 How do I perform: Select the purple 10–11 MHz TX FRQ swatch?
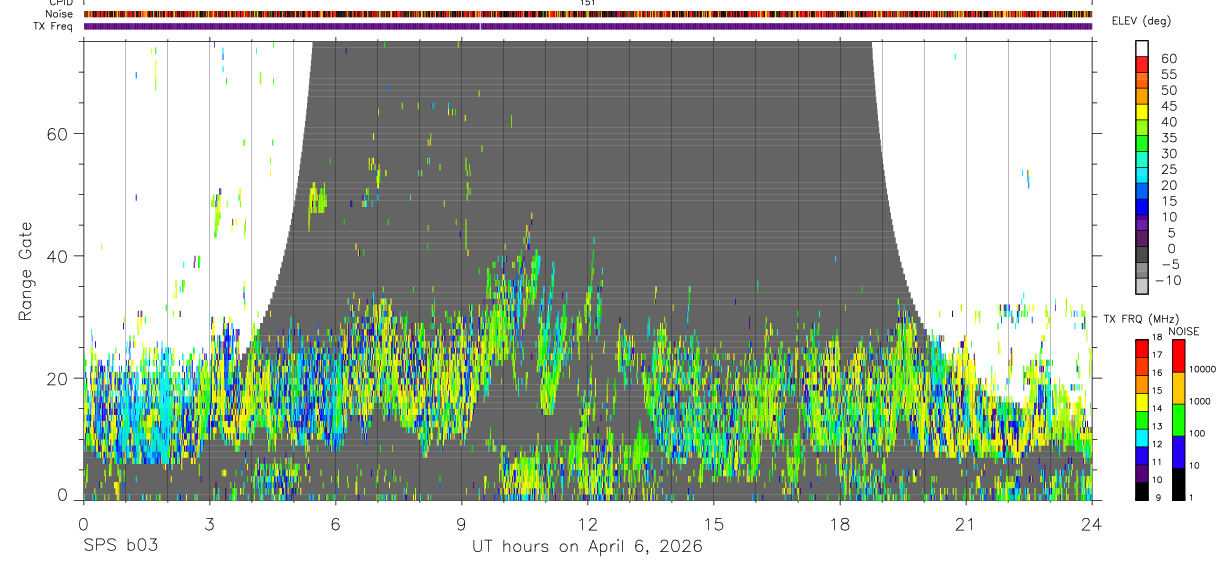[x=1141, y=473]
